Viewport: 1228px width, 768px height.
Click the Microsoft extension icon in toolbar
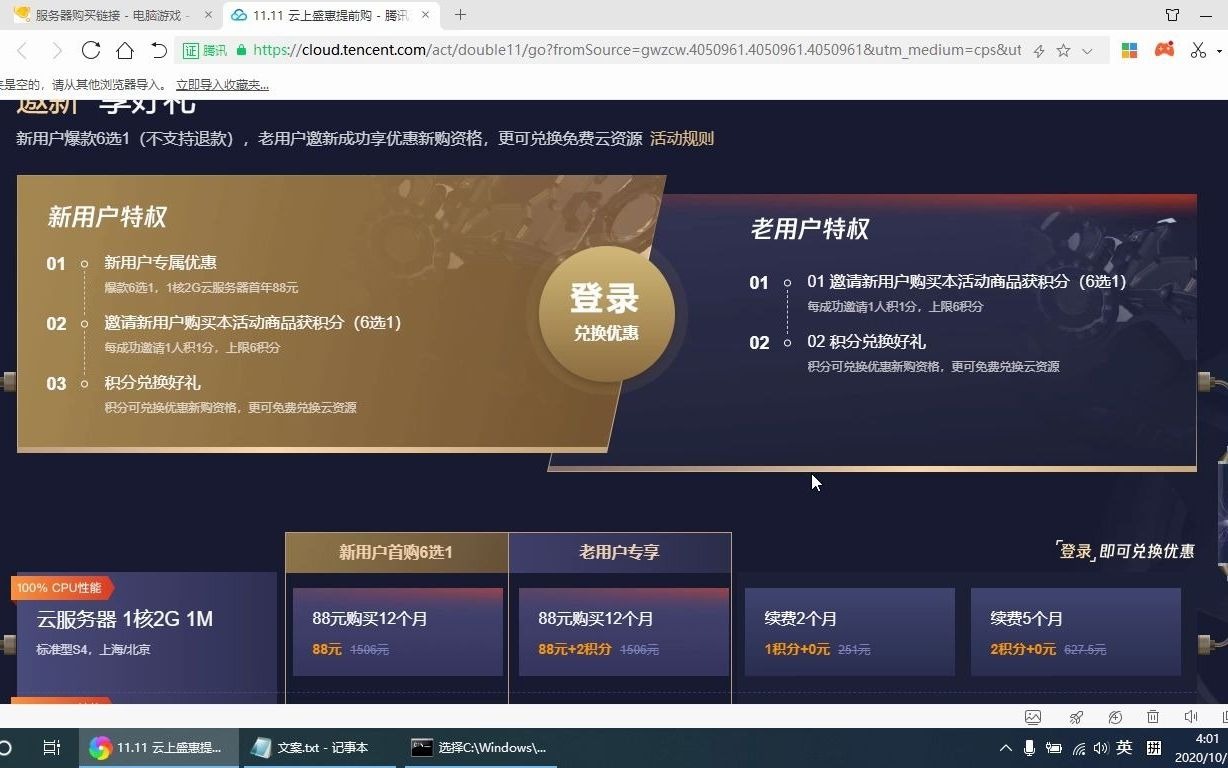pos(1129,50)
